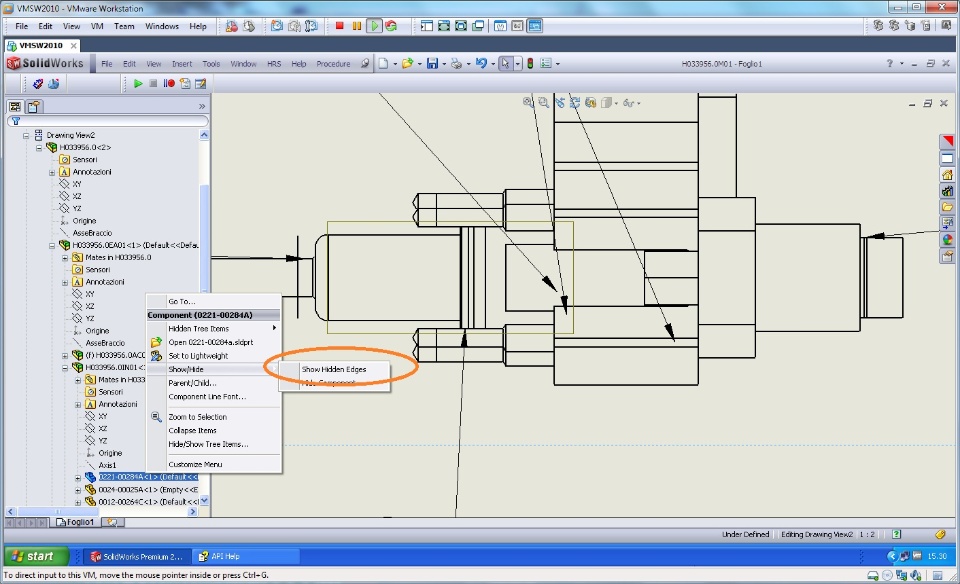Viewport: 960px width, 584px height.
Task: Open the SolidWorks Insert menu
Action: [182, 64]
